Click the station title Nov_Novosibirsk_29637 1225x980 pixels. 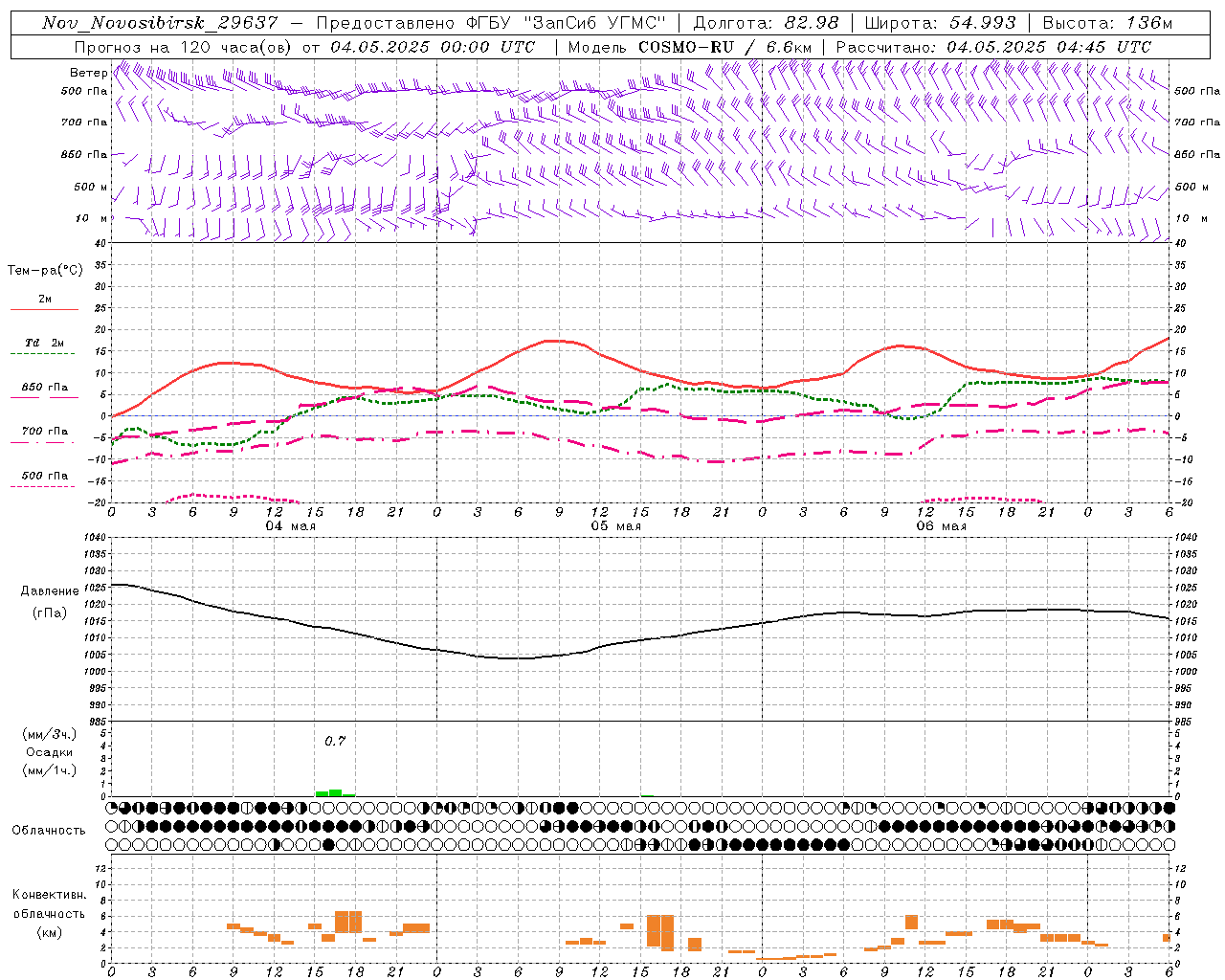(x=161, y=23)
